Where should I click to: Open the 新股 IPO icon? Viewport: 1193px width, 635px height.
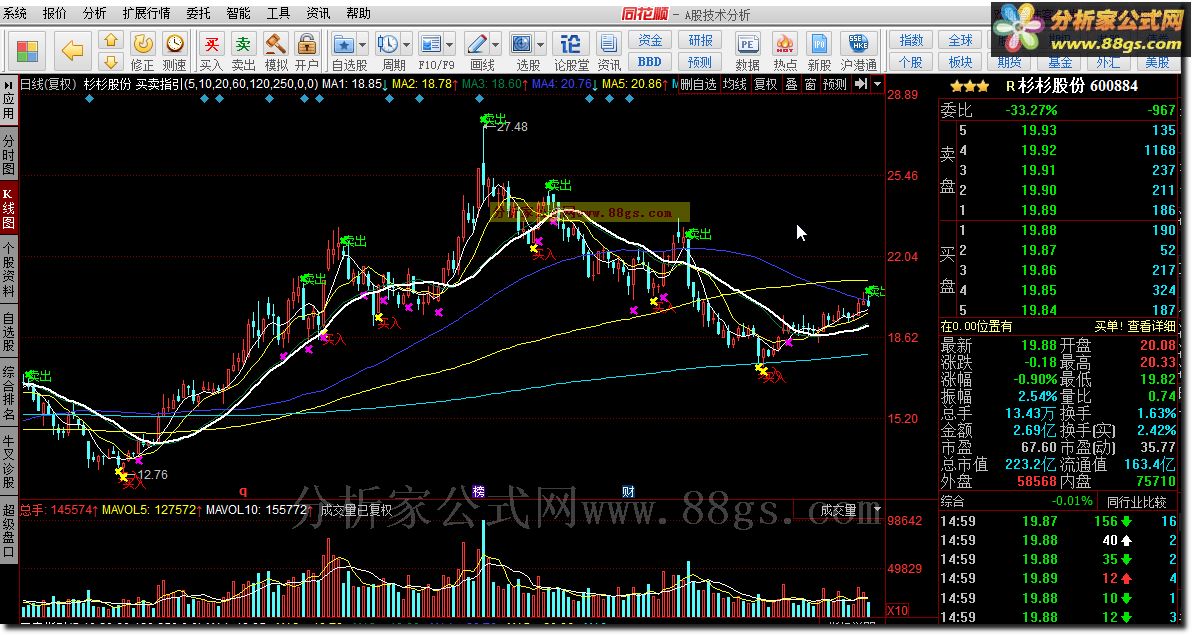coord(819,50)
